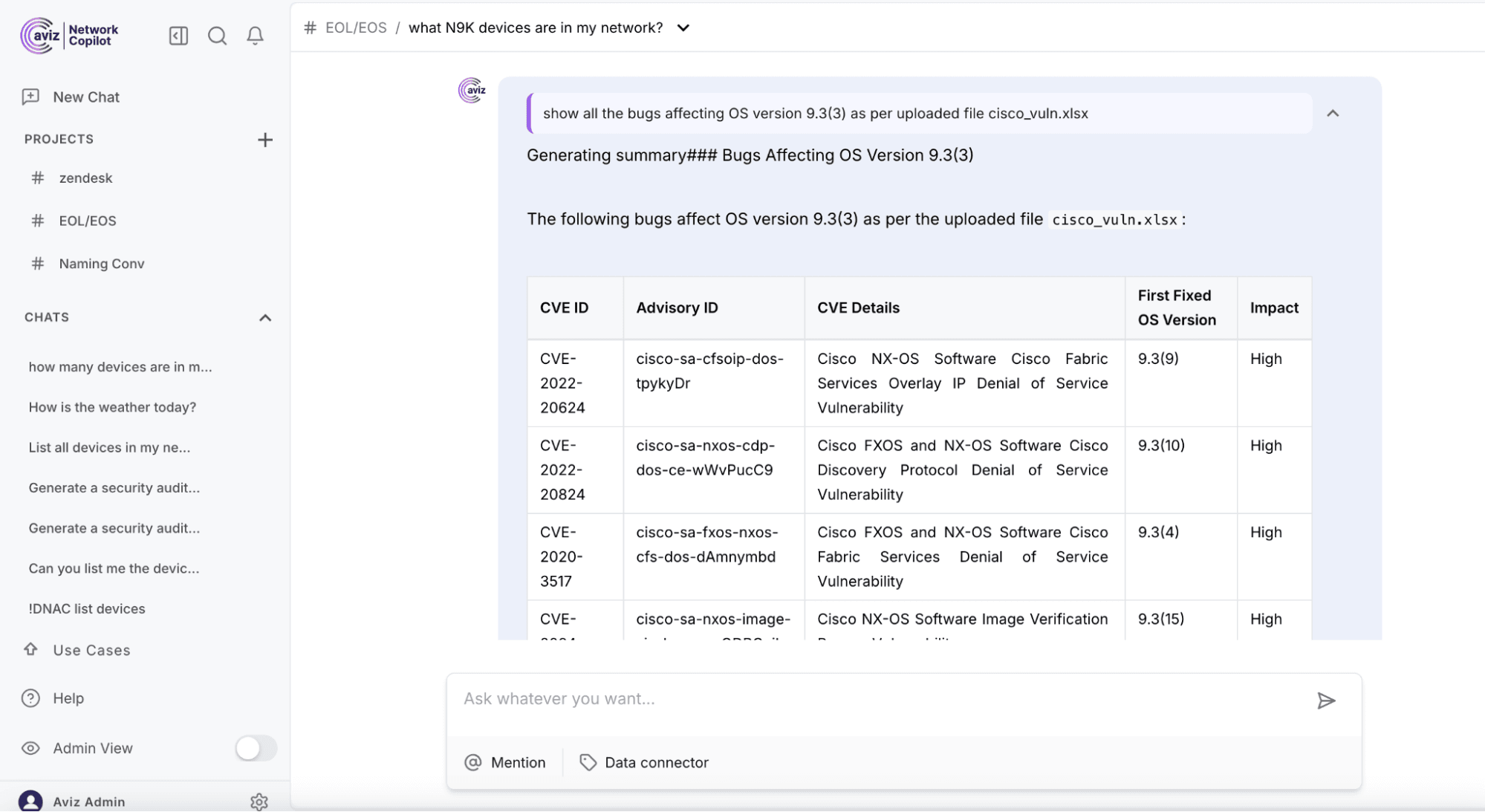Create a new project with plus icon

265,140
